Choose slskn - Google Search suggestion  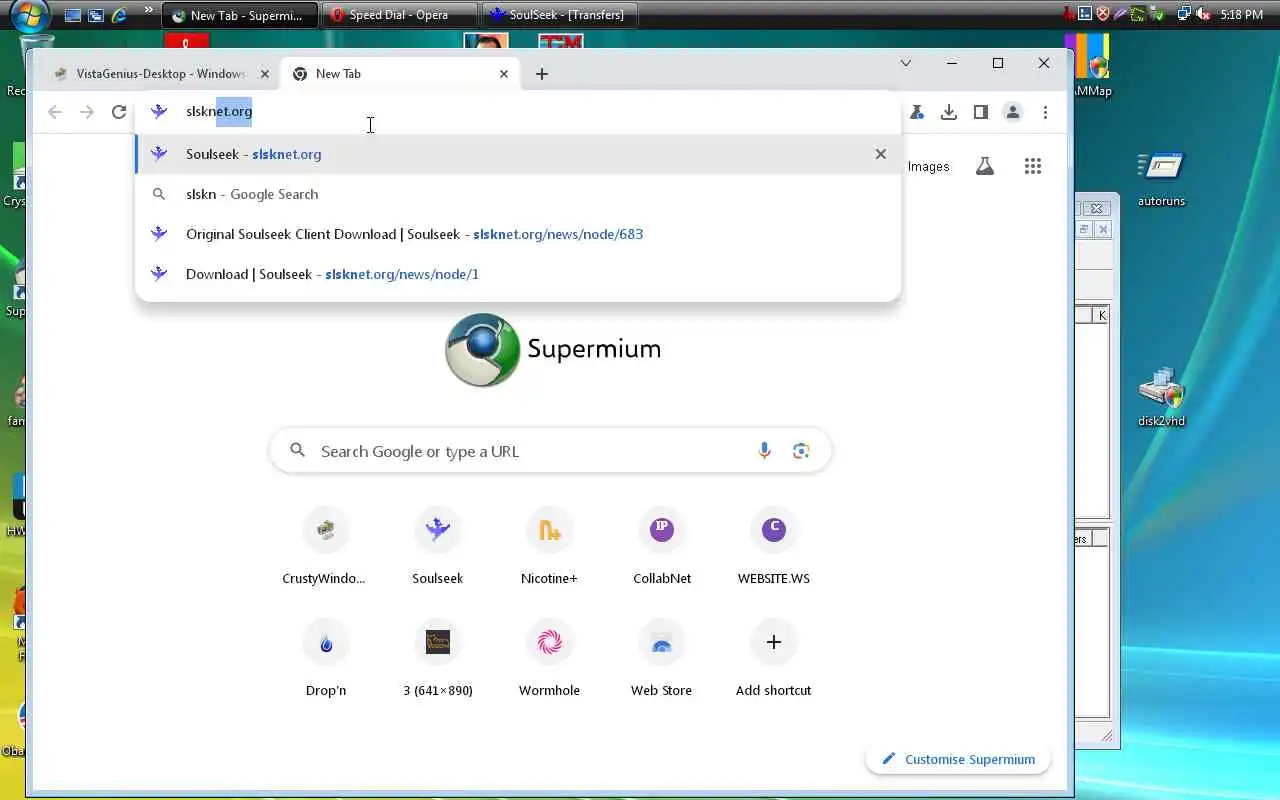pyautogui.click(x=518, y=194)
